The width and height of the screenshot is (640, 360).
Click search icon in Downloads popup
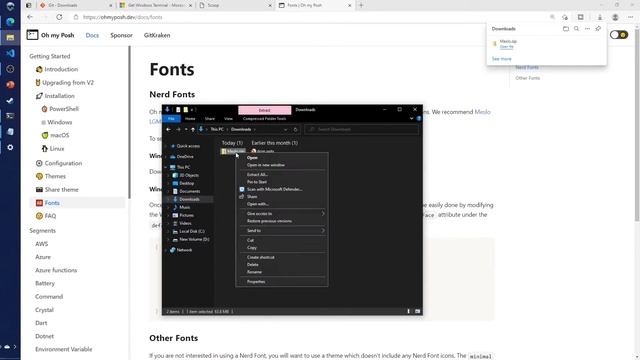click(x=576, y=29)
